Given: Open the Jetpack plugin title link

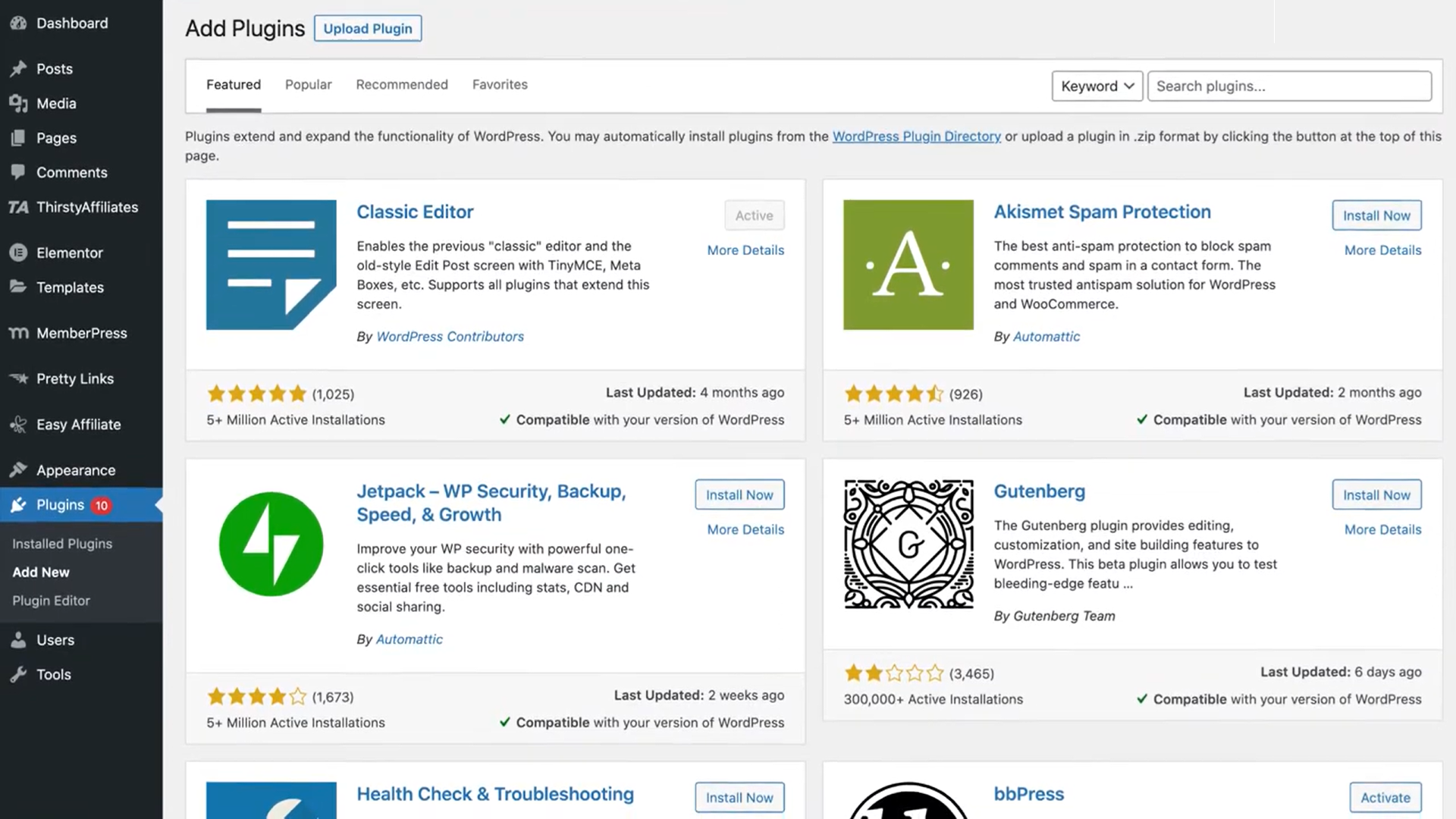Looking at the screenshot, I should pos(491,503).
